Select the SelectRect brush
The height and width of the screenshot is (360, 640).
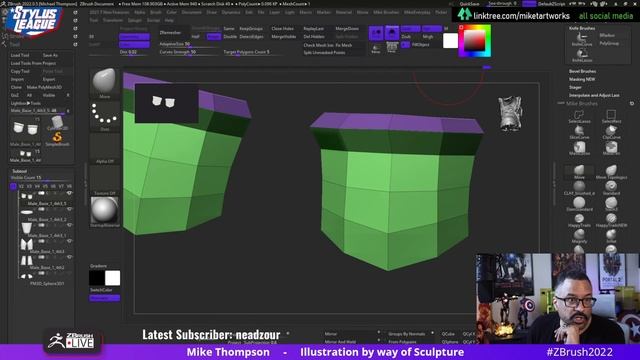(611, 117)
